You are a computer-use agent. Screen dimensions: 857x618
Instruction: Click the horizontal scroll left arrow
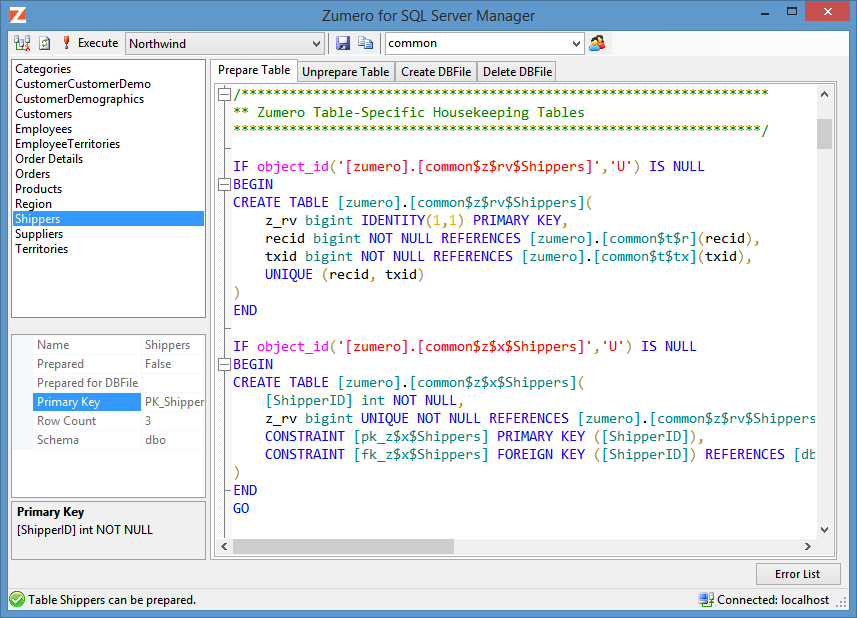[224, 546]
